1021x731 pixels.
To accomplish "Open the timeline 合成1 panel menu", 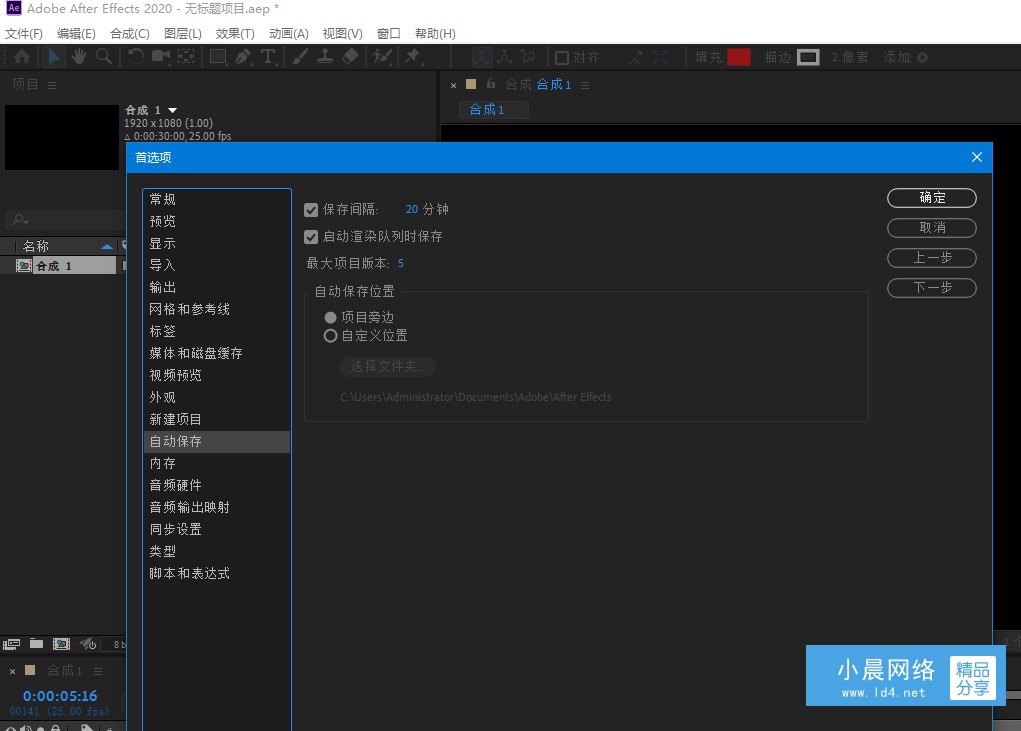I will click(x=98, y=670).
